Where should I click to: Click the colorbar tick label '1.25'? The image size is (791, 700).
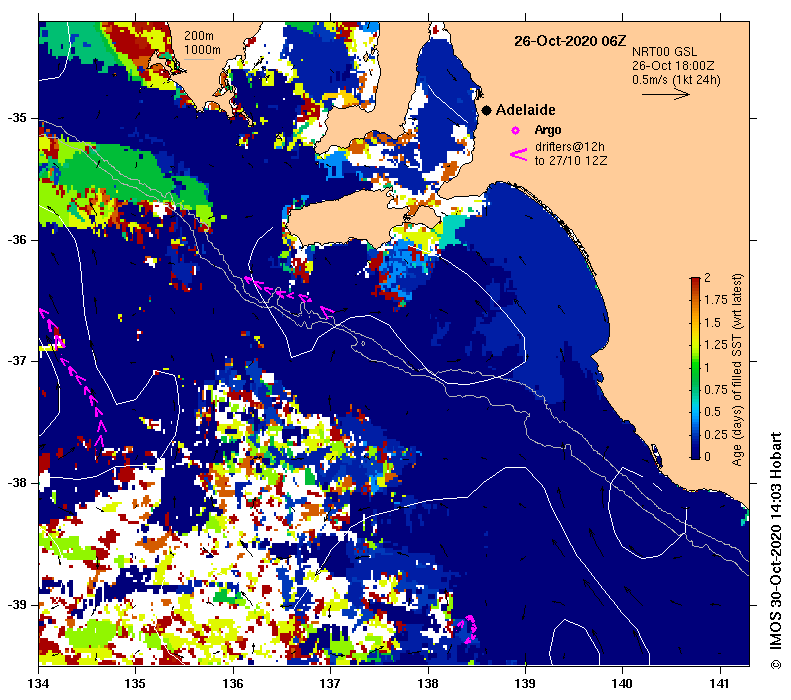[x=716, y=345]
